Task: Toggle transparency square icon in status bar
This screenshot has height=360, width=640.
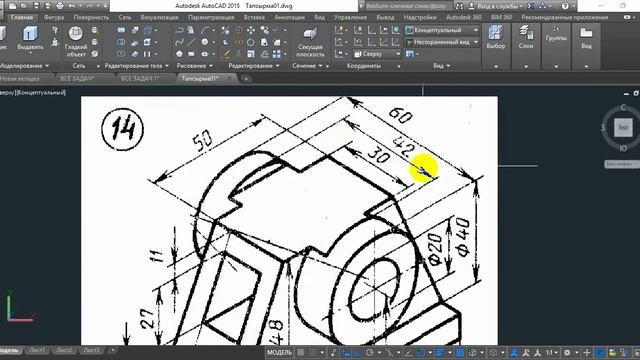Action: click(x=460, y=352)
